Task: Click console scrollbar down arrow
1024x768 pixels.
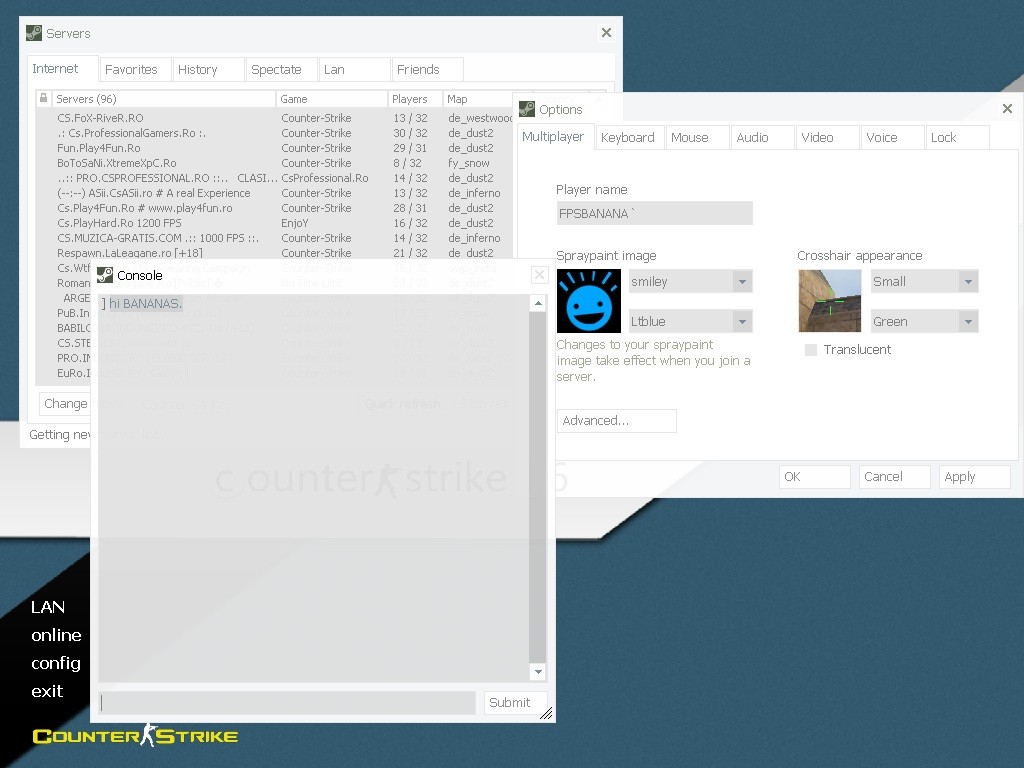Action: coord(538,672)
